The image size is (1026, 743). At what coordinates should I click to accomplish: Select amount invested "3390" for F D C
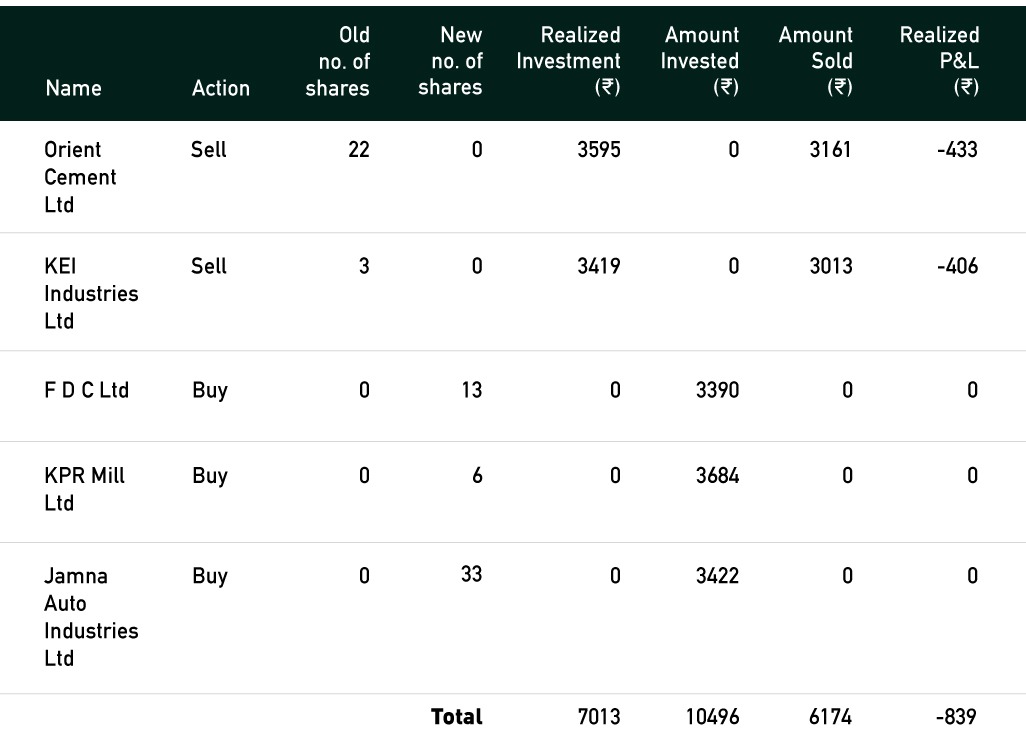point(717,390)
